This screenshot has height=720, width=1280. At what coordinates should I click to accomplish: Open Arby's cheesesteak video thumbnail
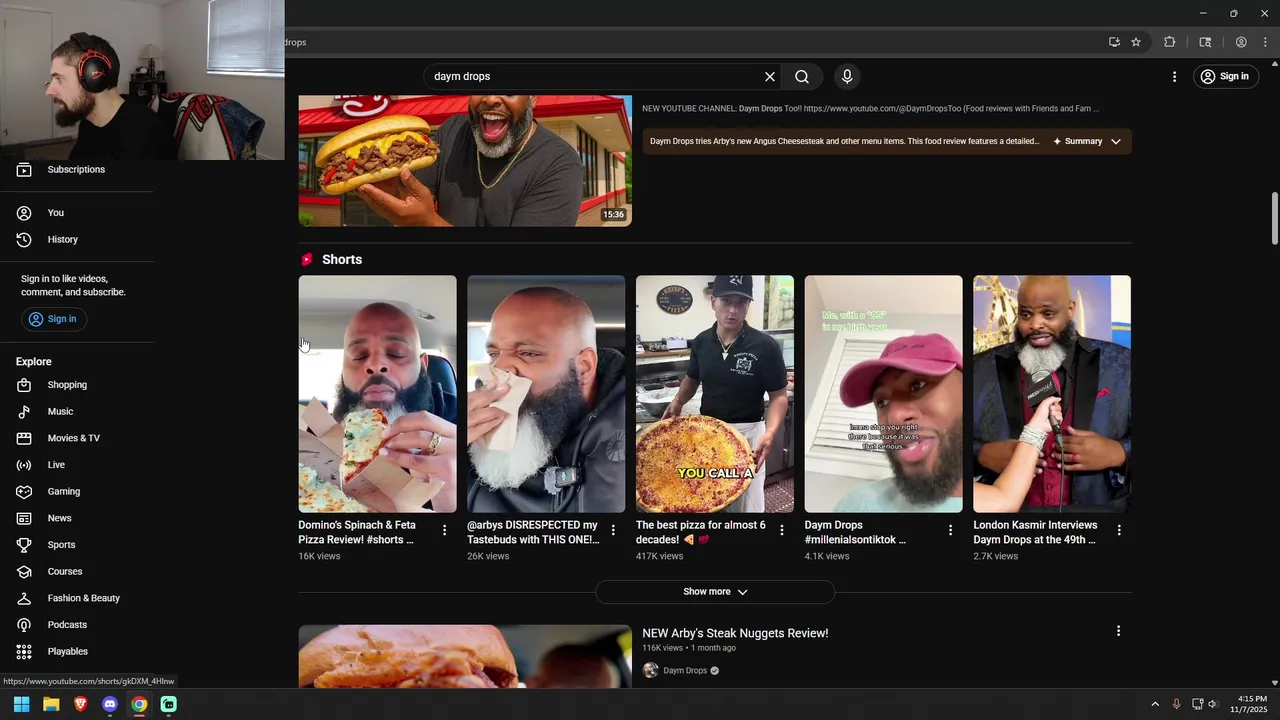(x=465, y=161)
